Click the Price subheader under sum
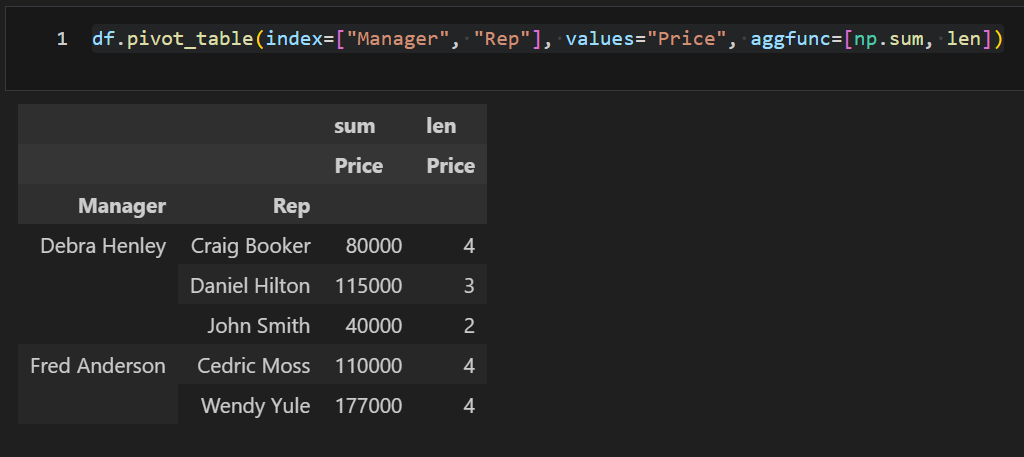1024x457 pixels. (x=359, y=166)
